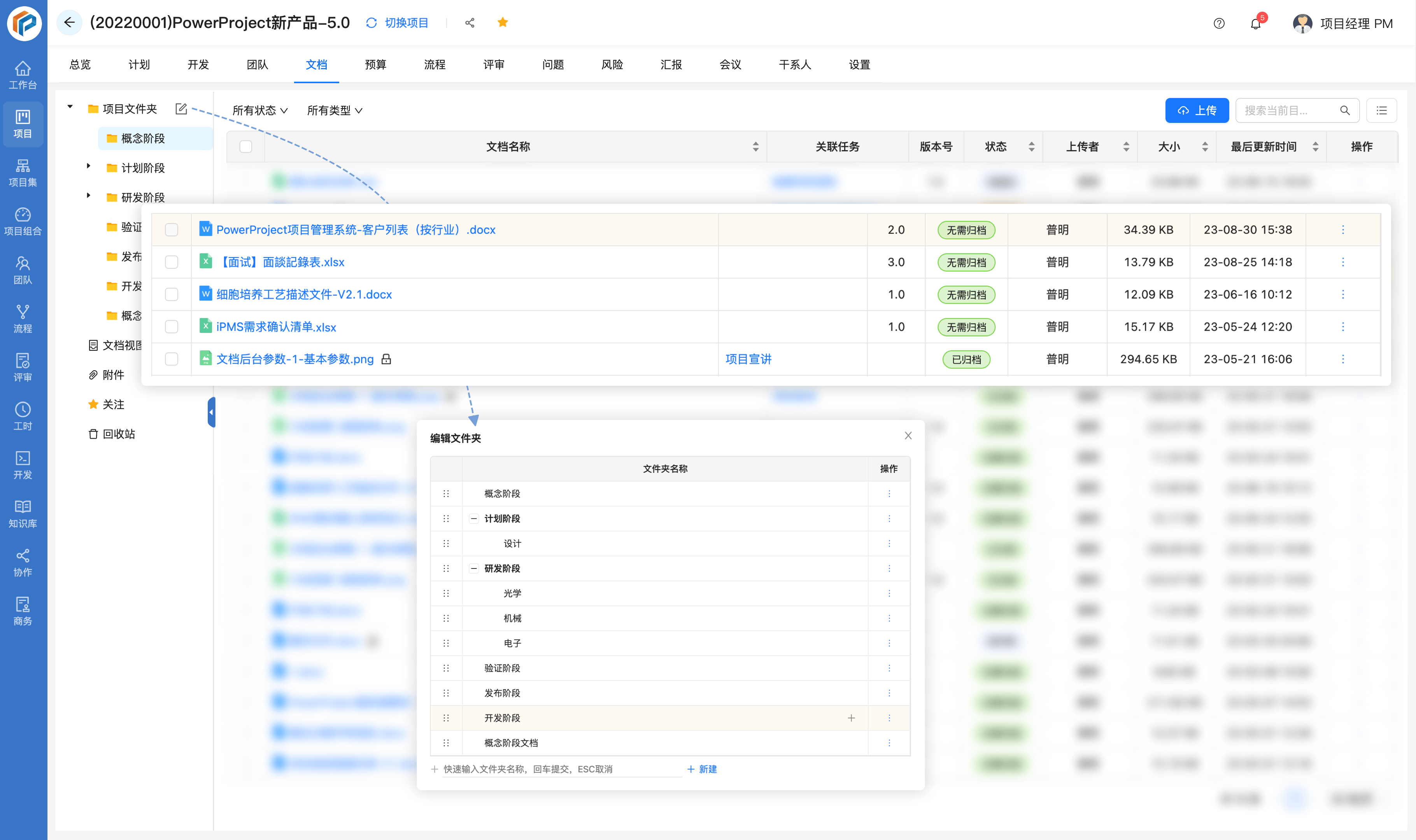Select the 概念阶段 folder in tree
Image resolution: width=1416 pixels, height=840 pixels.
click(x=155, y=138)
